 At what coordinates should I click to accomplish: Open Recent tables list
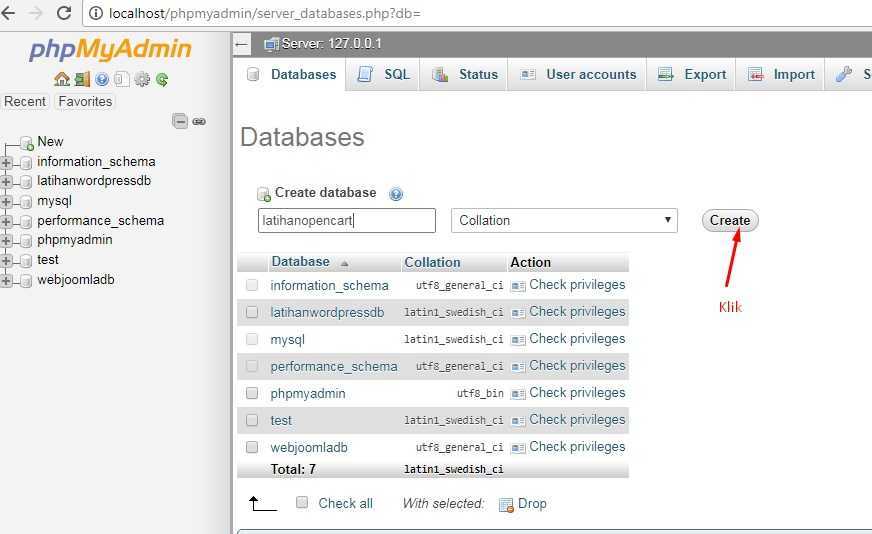pos(25,101)
